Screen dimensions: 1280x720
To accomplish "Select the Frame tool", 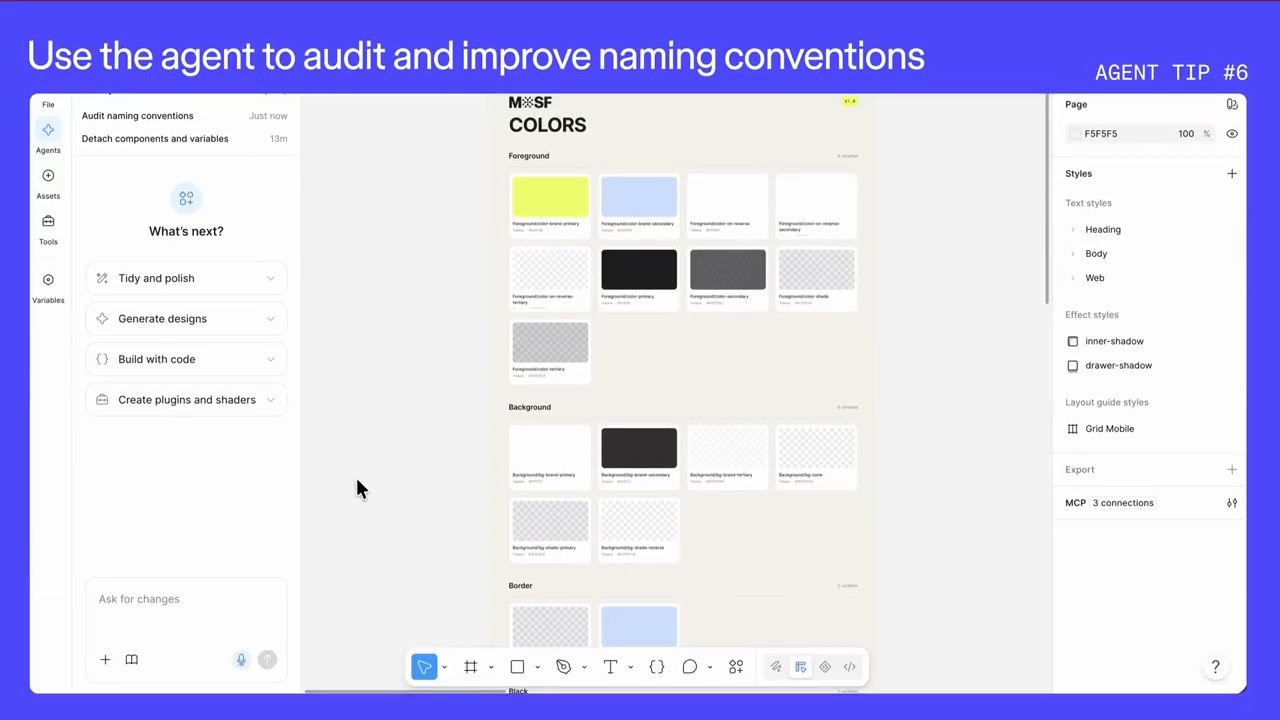I will [470, 667].
